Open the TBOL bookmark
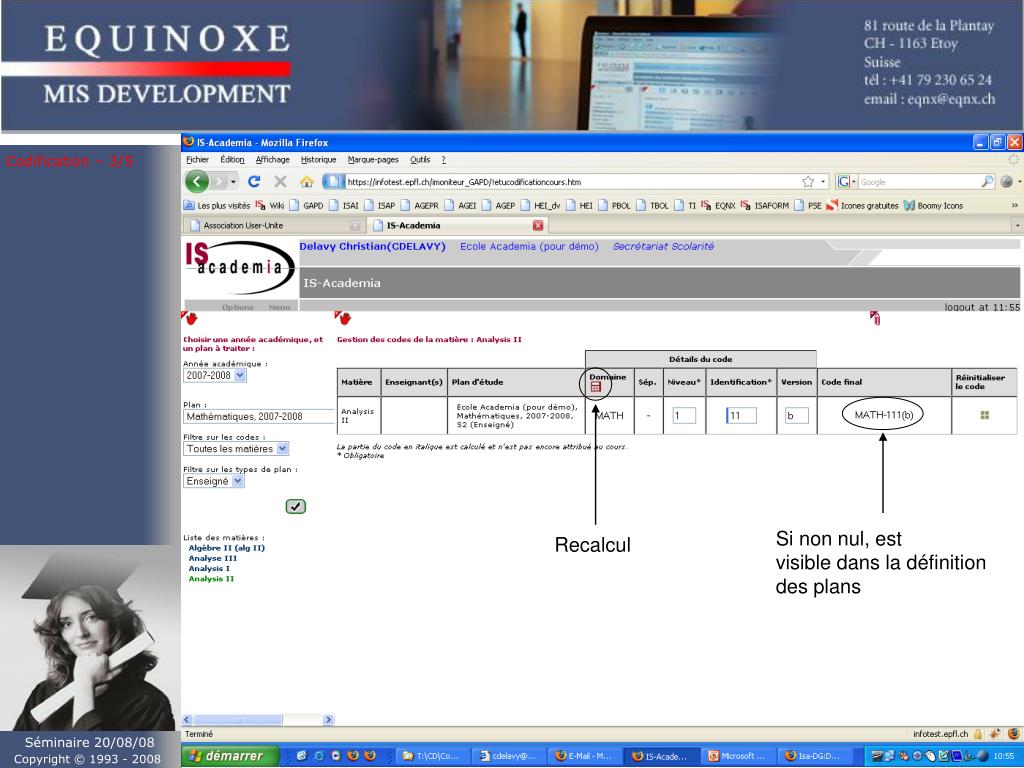Screen dimensions: 1024x768 pos(652,205)
